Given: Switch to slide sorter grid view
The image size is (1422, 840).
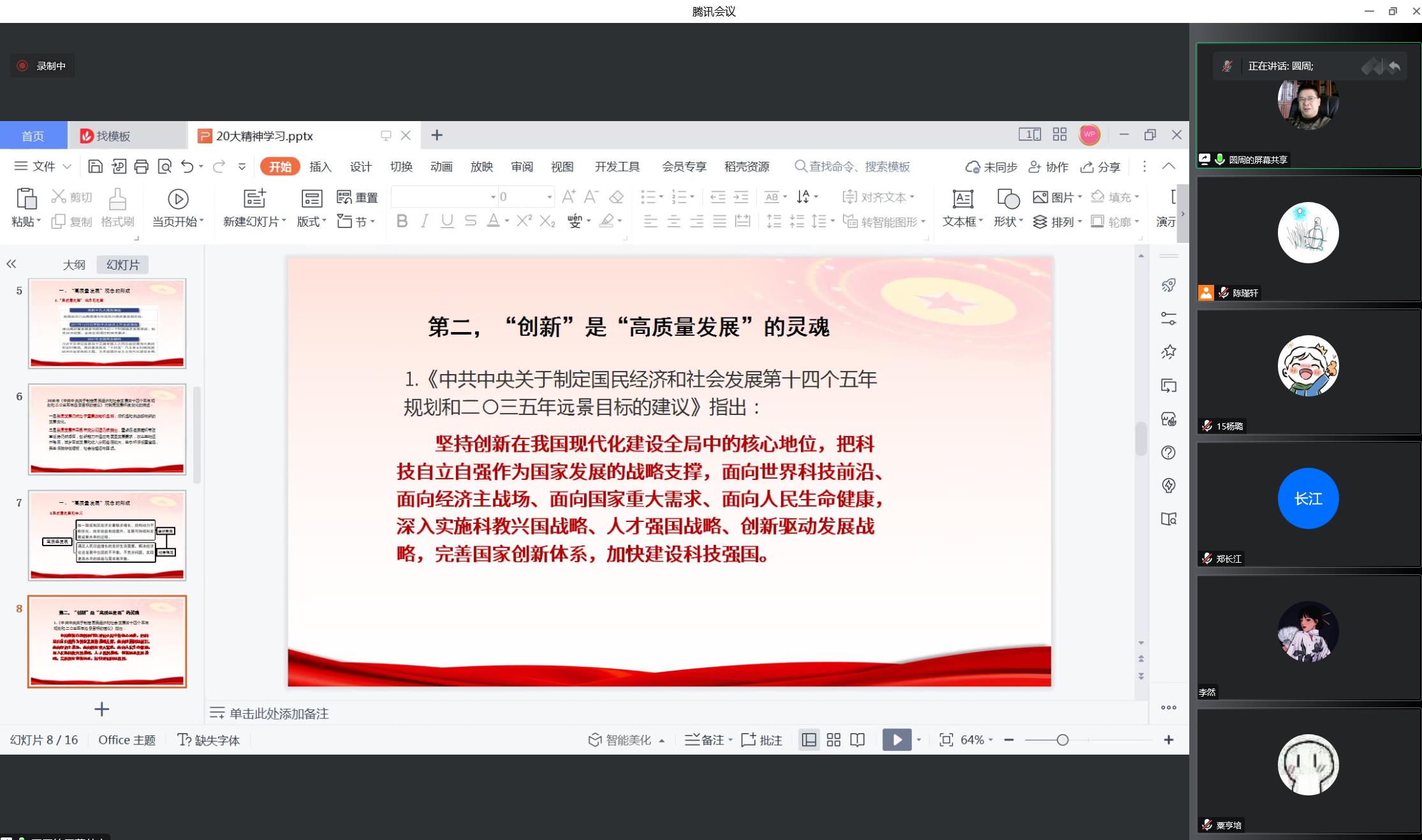Looking at the screenshot, I should pyautogui.click(x=833, y=740).
